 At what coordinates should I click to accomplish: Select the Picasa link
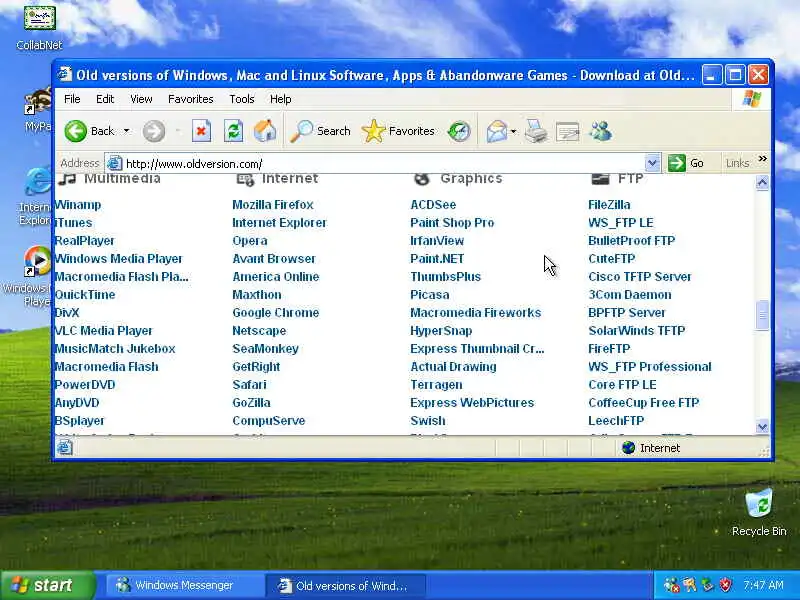[x=430, y=295]
